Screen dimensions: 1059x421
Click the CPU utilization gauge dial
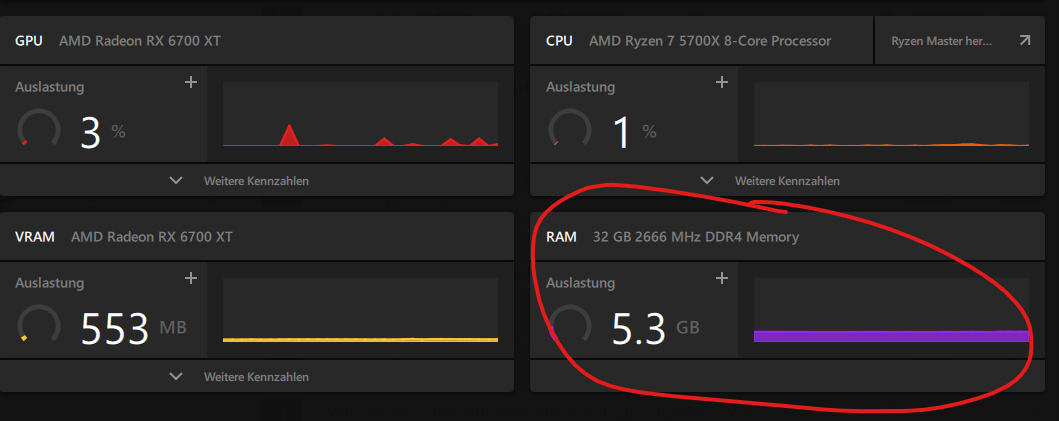(569, 129)
